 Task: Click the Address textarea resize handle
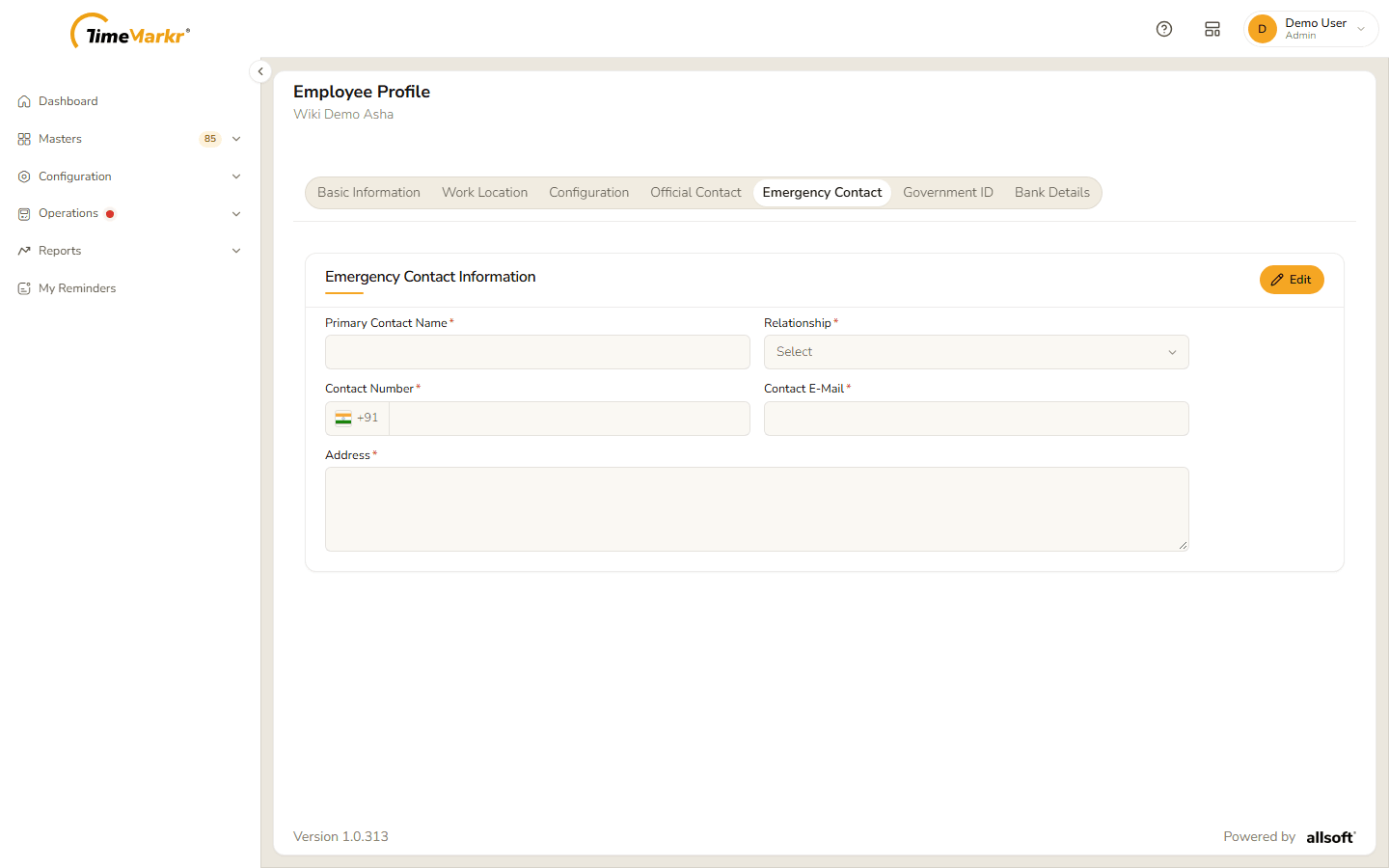pyautogui.click(x=1183, y=545)
